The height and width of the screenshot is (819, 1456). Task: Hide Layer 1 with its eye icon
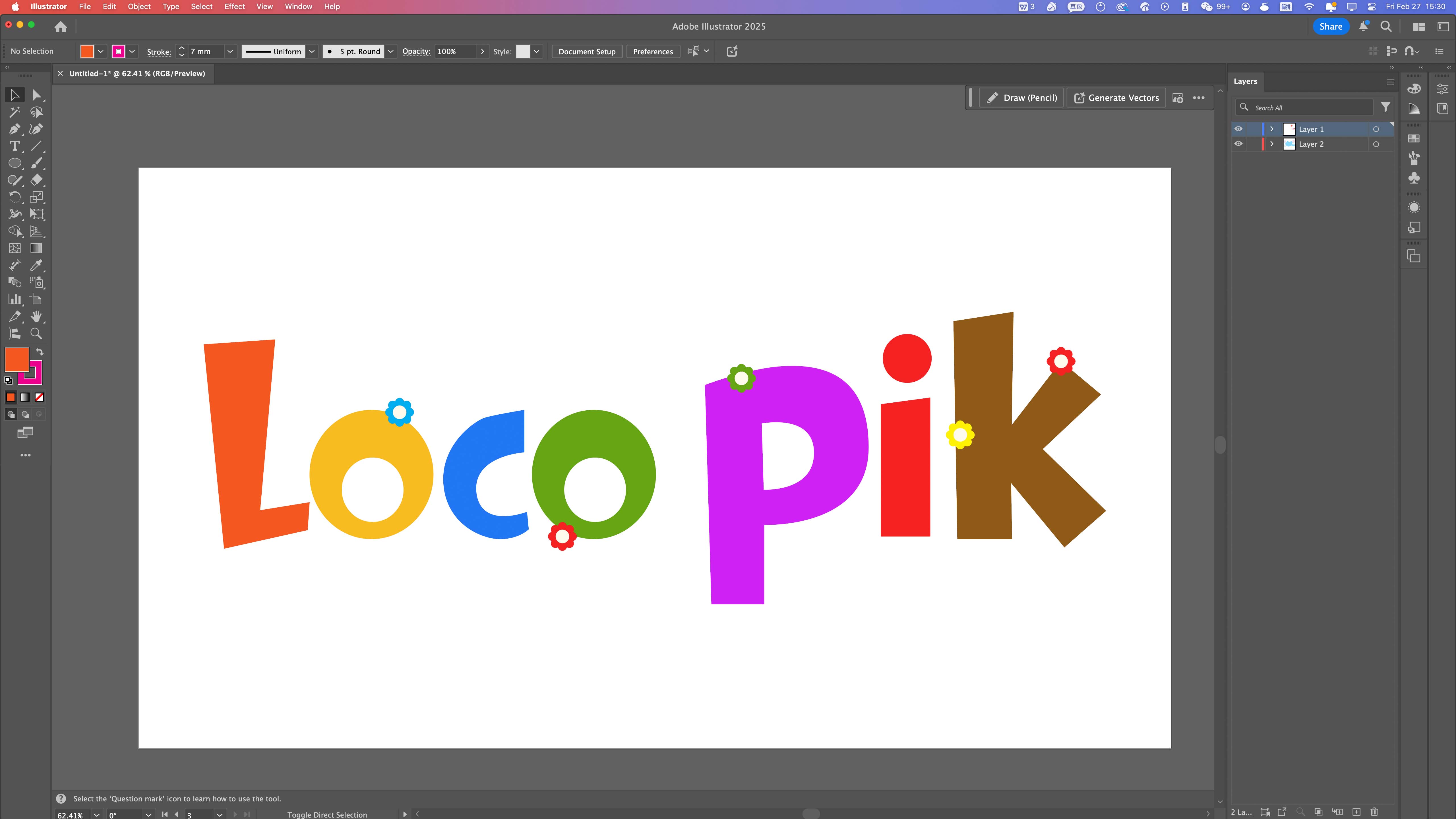click(x=1238, y=129)
